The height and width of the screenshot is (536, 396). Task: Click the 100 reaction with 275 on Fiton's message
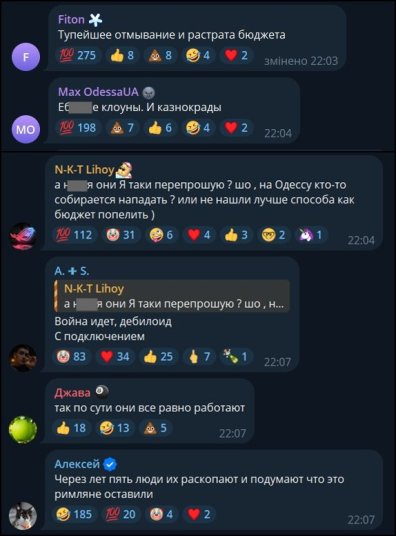click(x=78, y=55)
